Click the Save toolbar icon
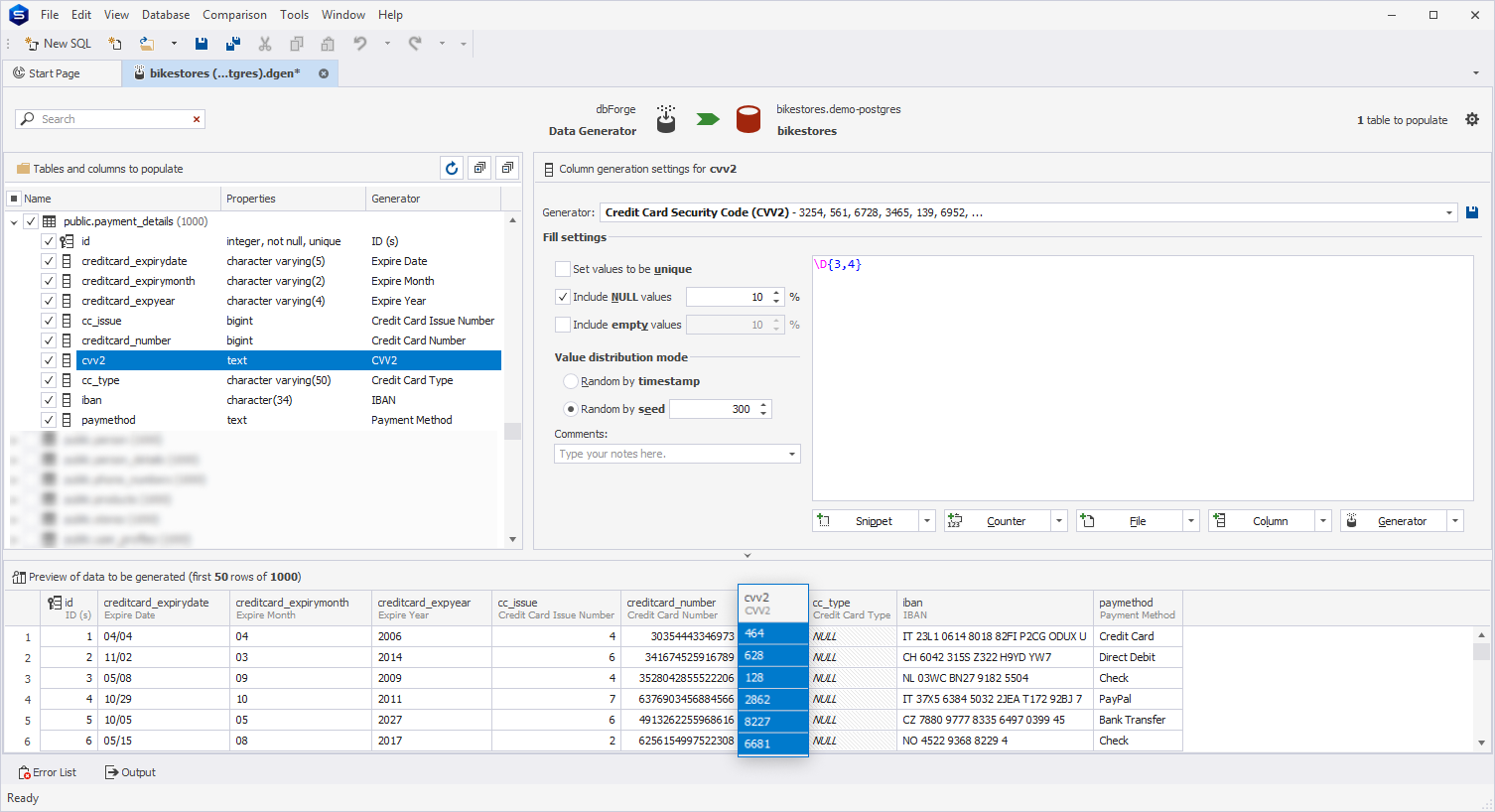This screenshot has height=812, width=1495. 202,44
